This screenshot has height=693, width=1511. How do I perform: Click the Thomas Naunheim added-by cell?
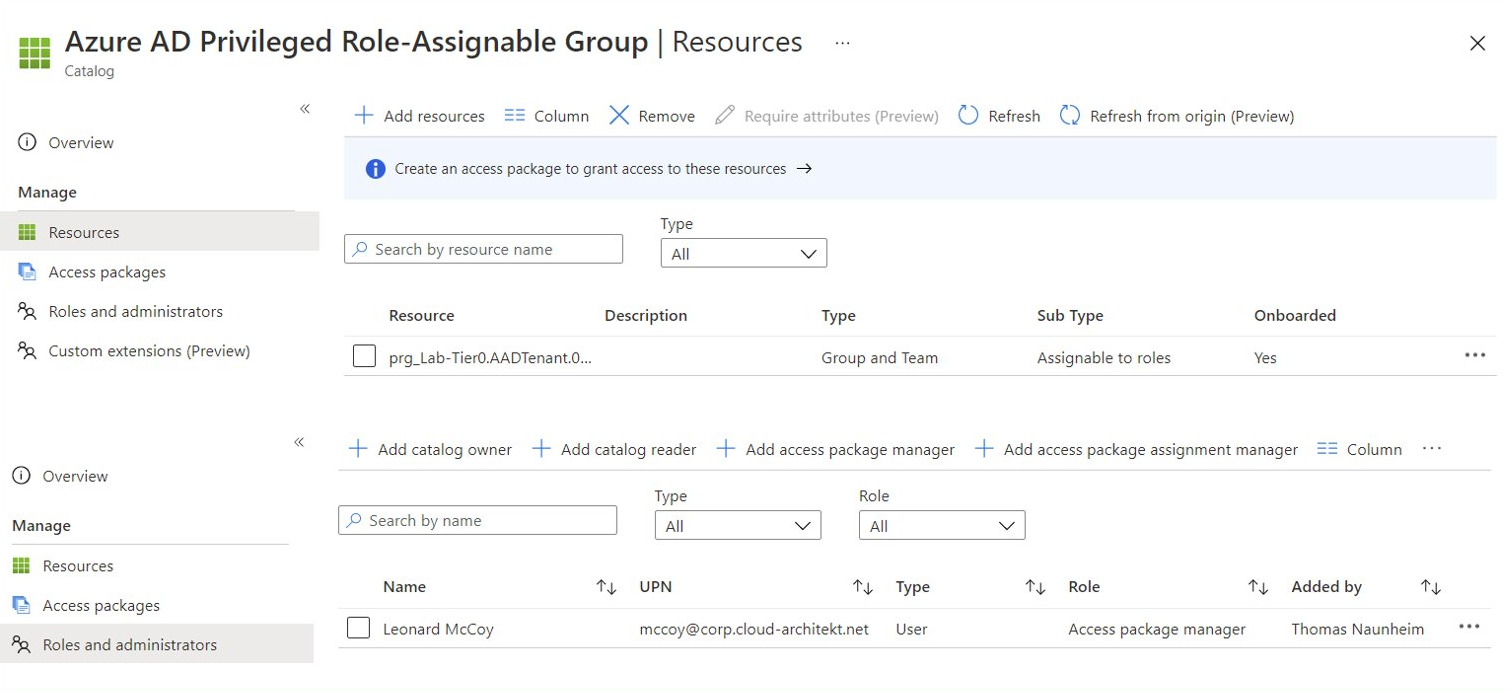pyautogui.click(x=1357, y=630)
